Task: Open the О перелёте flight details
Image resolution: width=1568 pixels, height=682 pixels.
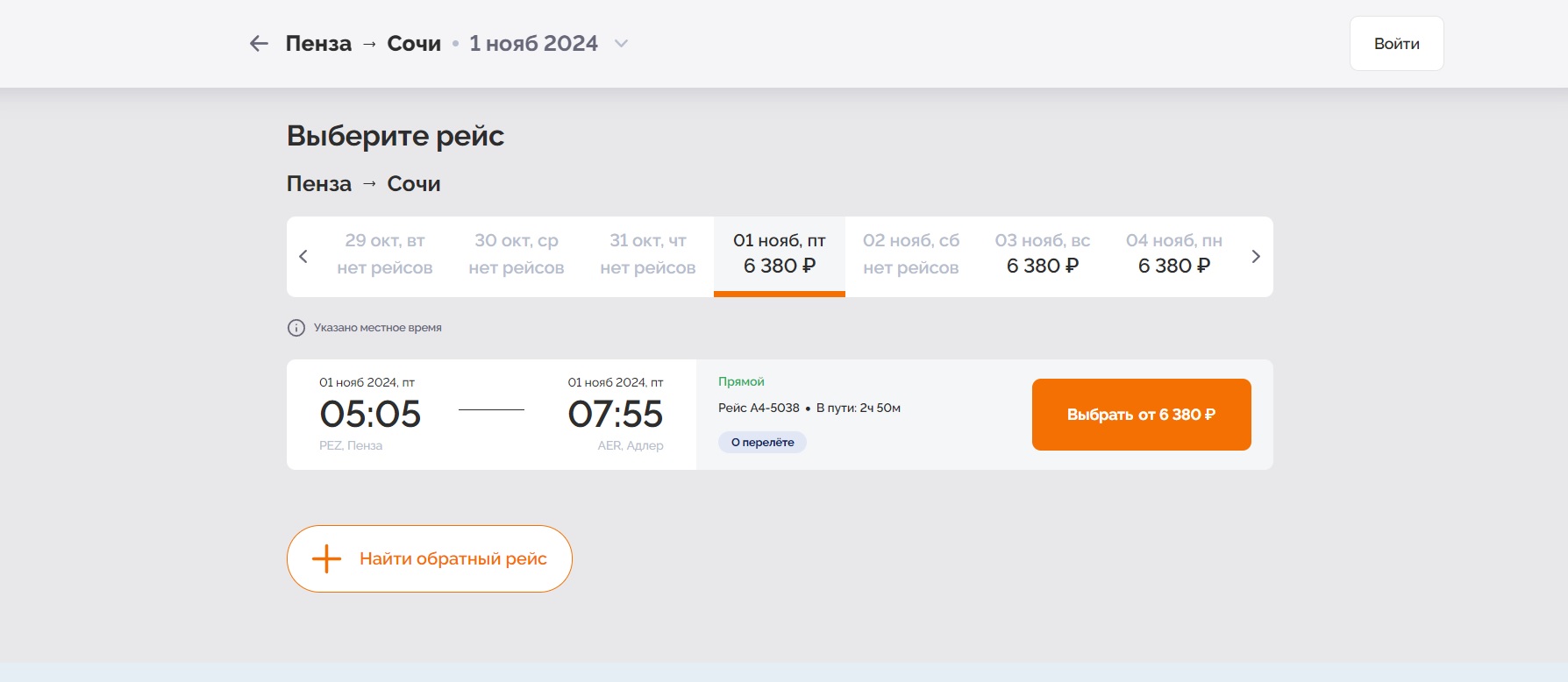Action: (x=762, y=443)
